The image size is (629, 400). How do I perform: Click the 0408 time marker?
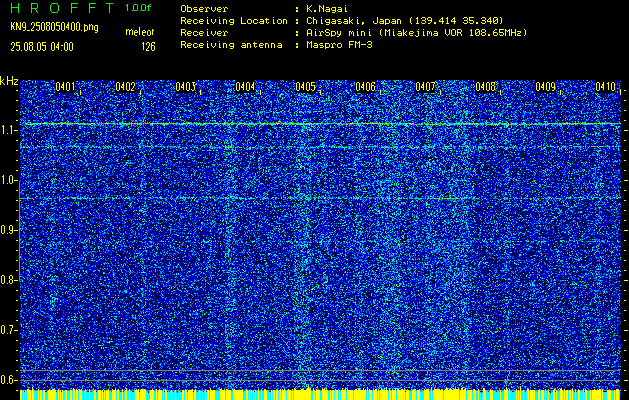pos(485,86)
